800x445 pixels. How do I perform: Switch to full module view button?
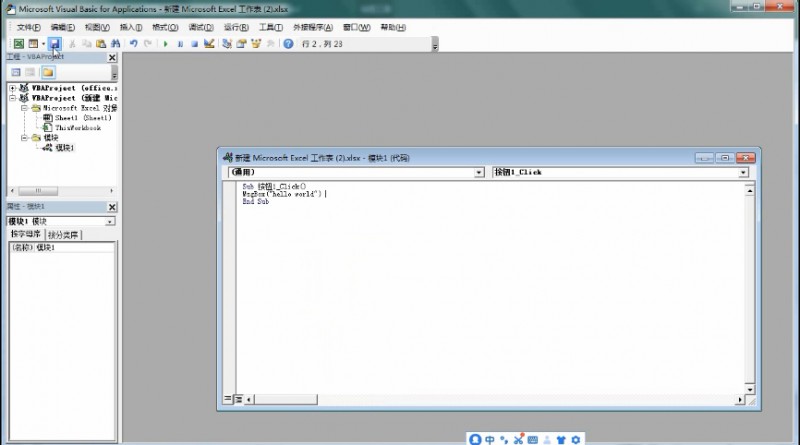pos(238,399)
